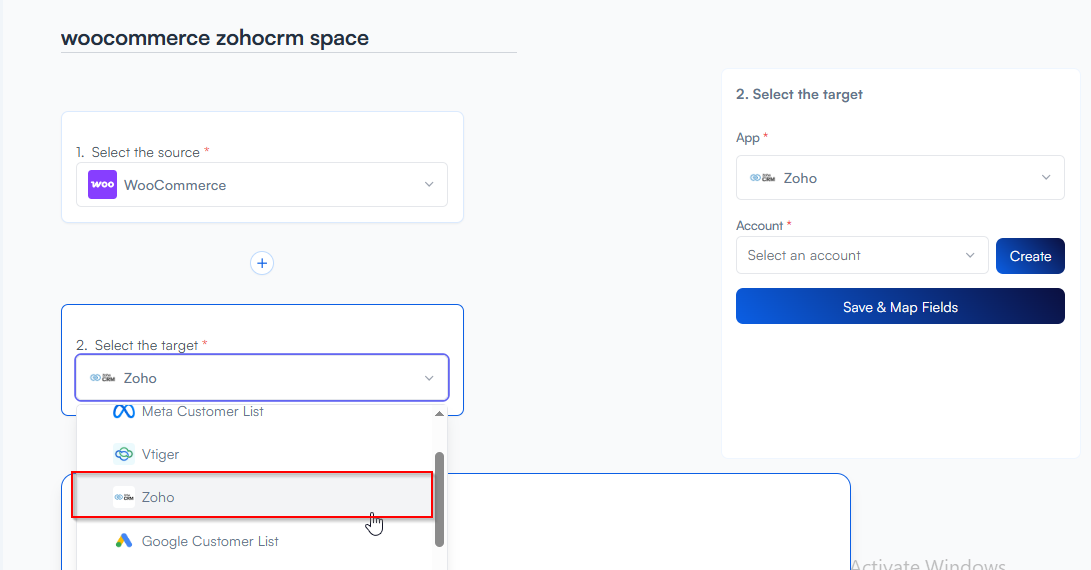The width and height of the screenshot is (1091, 570).
Task: Click the plus icon between source and target
Action: tap(262, 263)
